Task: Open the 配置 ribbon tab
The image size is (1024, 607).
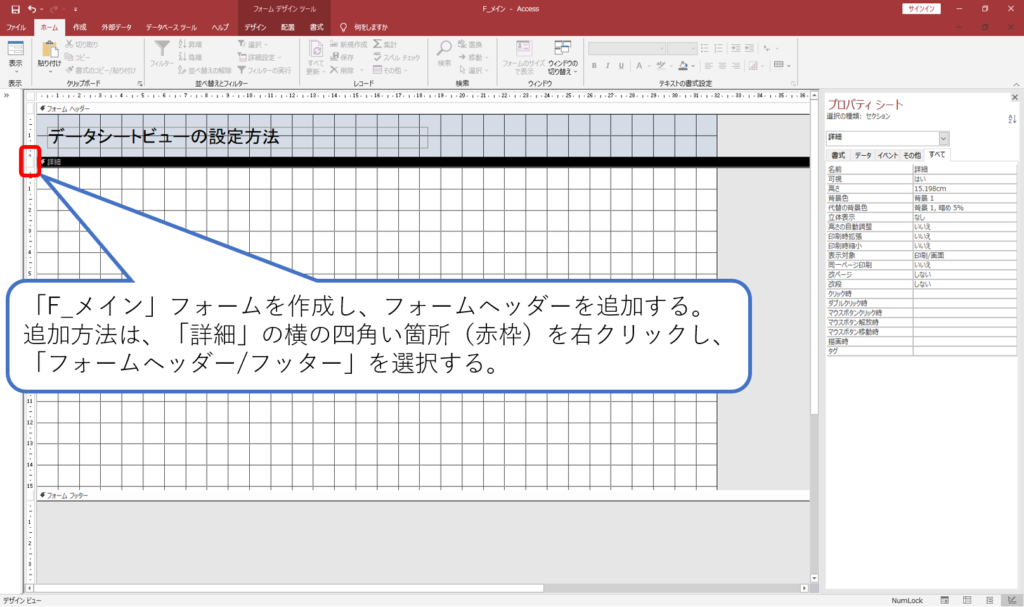Action: click(x=288, y=27)
